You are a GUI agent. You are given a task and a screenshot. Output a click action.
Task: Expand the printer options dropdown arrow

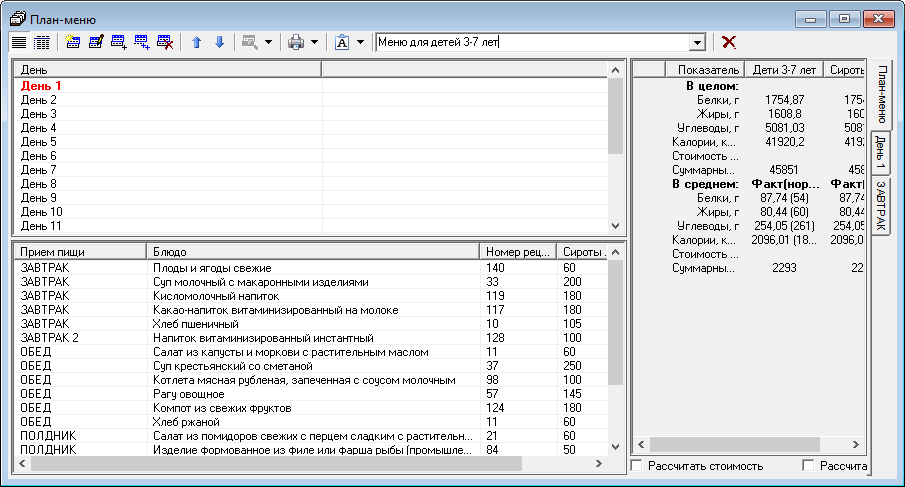[x=314, y=42]
